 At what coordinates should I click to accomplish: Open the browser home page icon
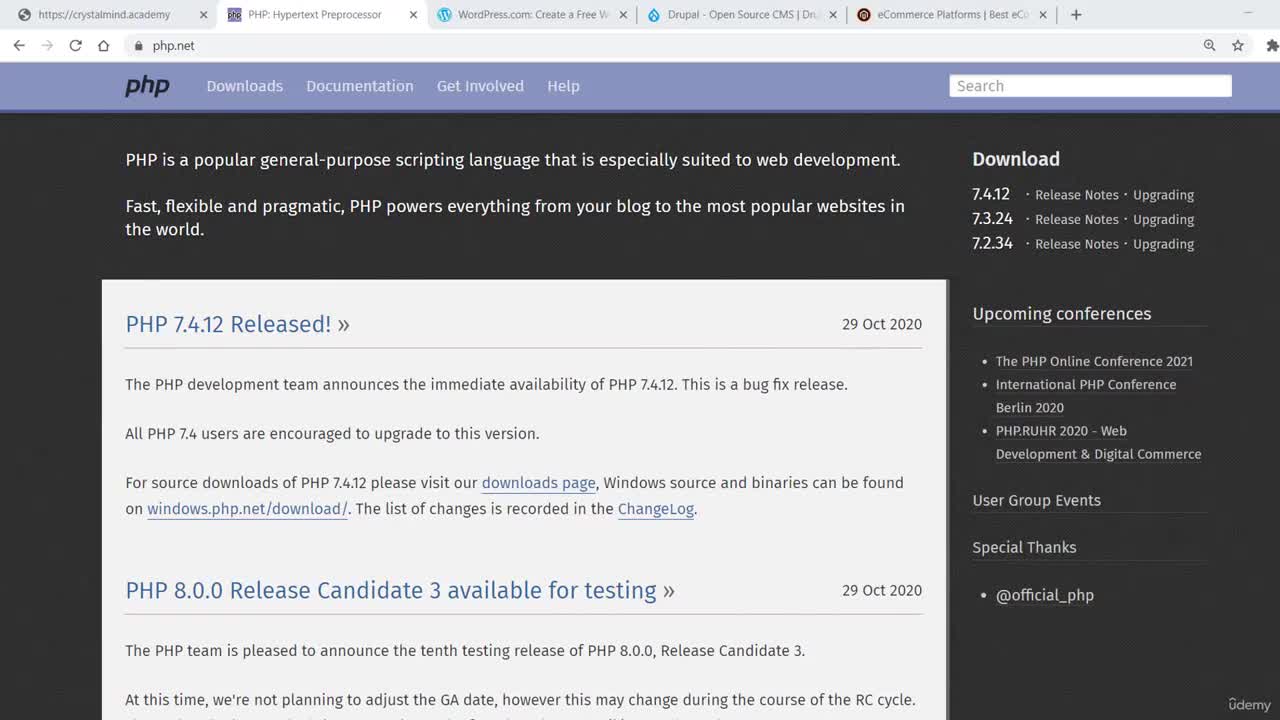pyautogui.click(x=103, y=46)
